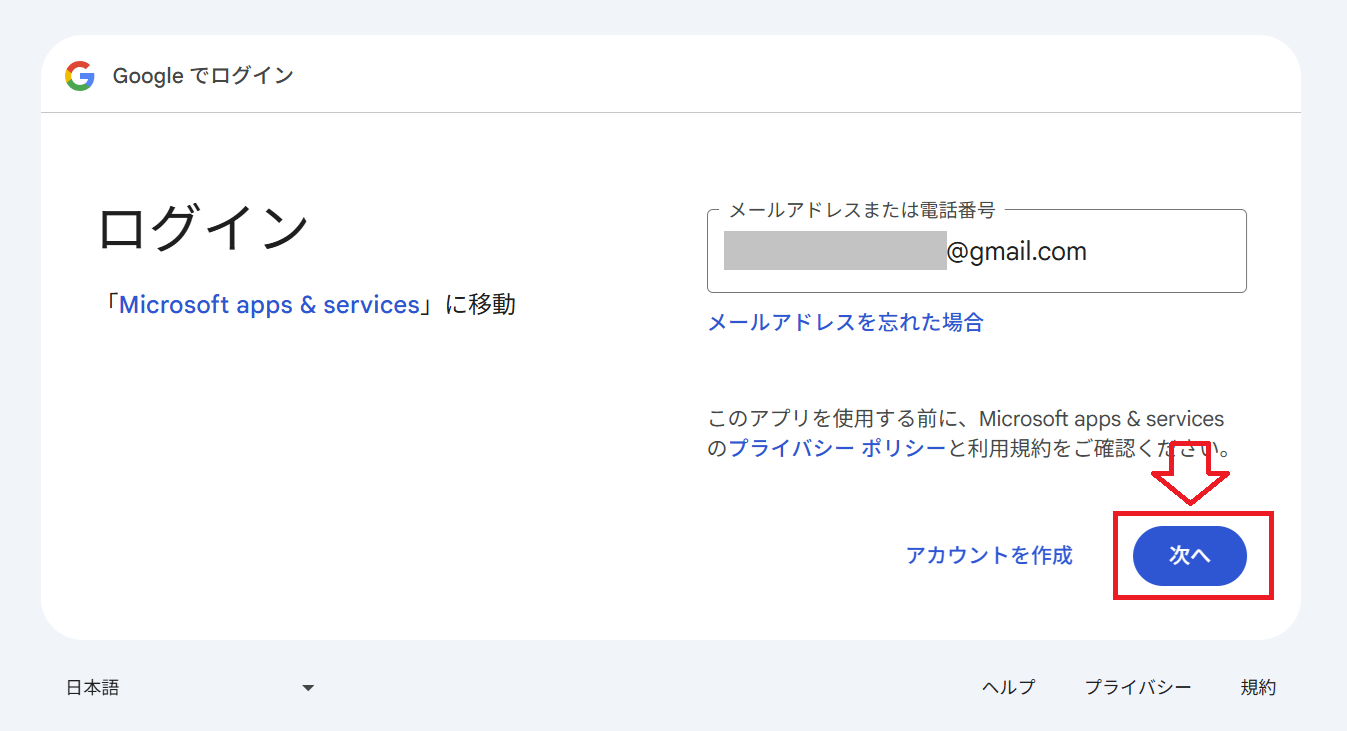
Task: Open the Microsoft apps & services link
Action: click(x=269, y=305)
